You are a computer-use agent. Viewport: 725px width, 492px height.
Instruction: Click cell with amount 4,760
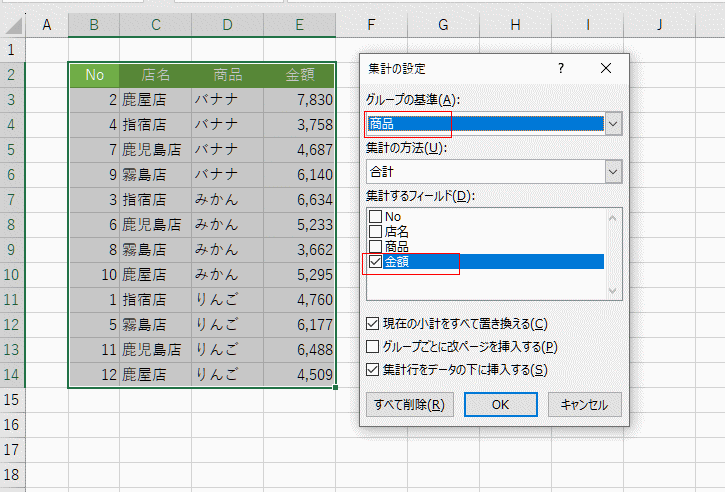(300, 300)
